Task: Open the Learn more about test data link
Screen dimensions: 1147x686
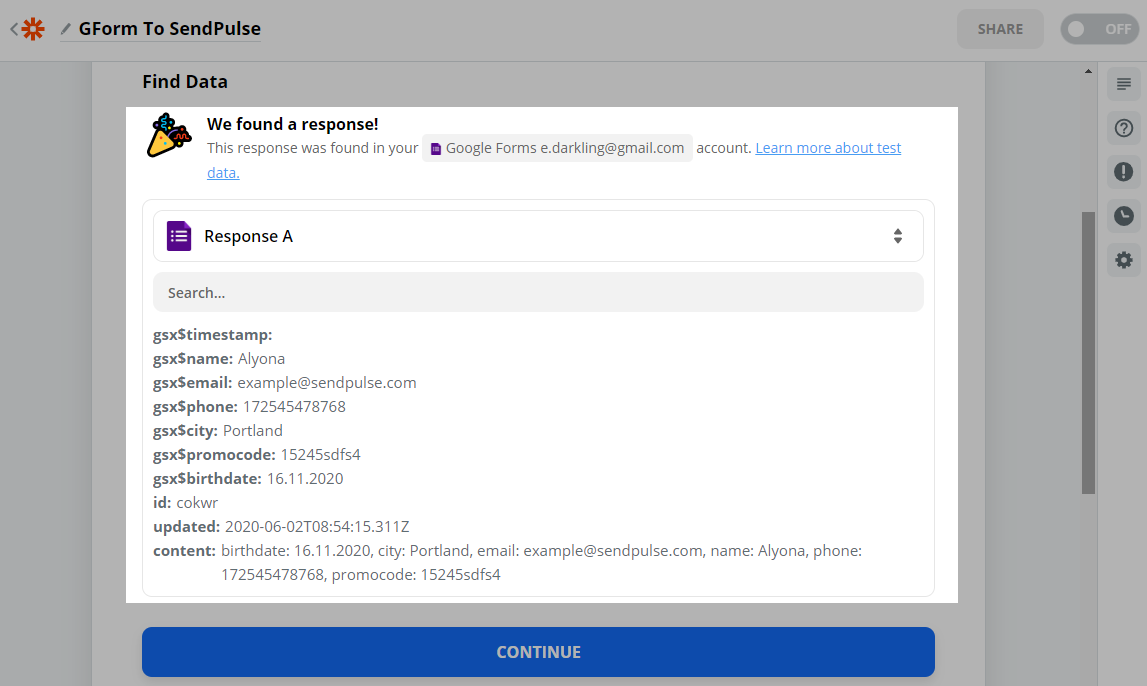Action: click(x=828, y=148)
